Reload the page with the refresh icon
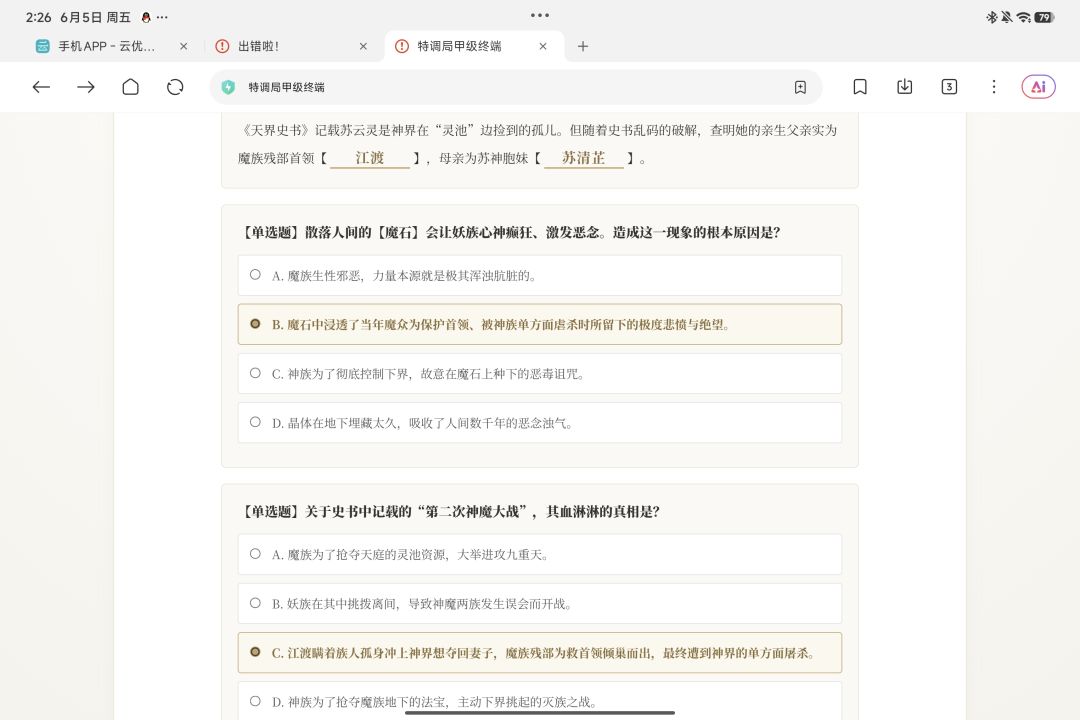1080x720 pixels. pyautogui.click(x=175, y=87)
